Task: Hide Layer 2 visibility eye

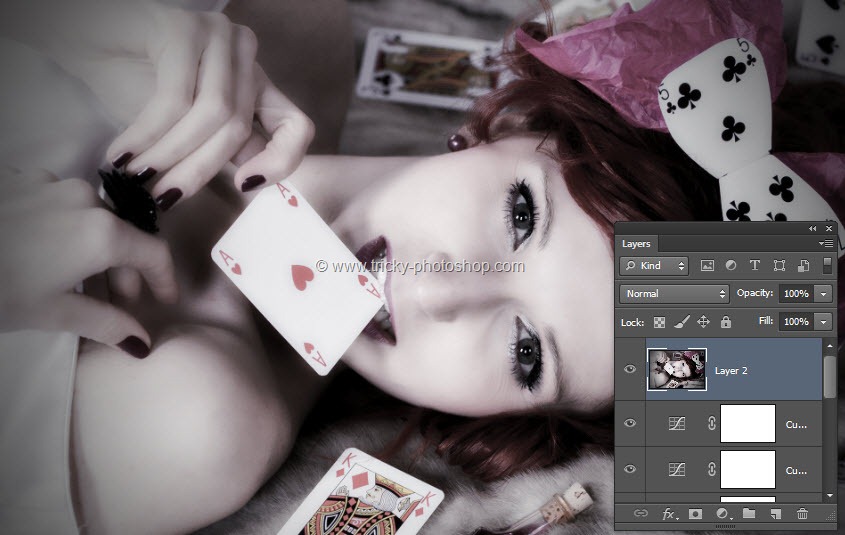Action: pos(630,370)
